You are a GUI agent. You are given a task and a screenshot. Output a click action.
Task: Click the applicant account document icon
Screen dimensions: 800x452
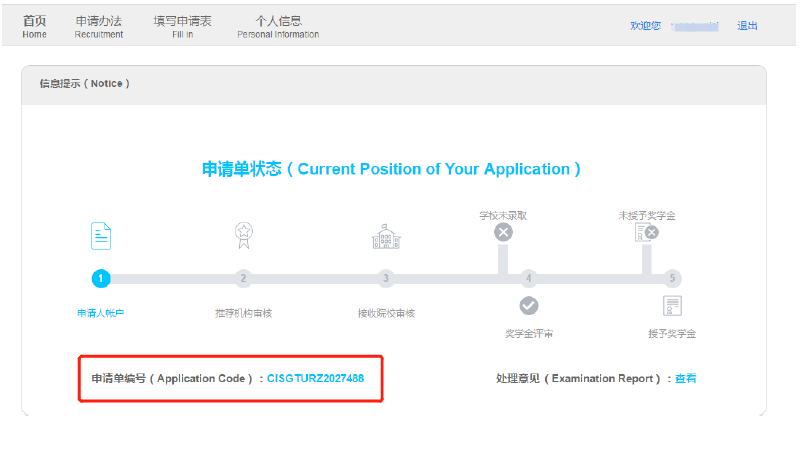(x=101, y=236)
